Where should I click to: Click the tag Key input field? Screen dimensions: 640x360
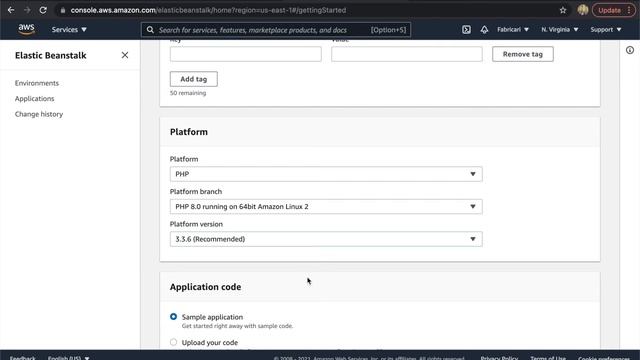[246, 54]
